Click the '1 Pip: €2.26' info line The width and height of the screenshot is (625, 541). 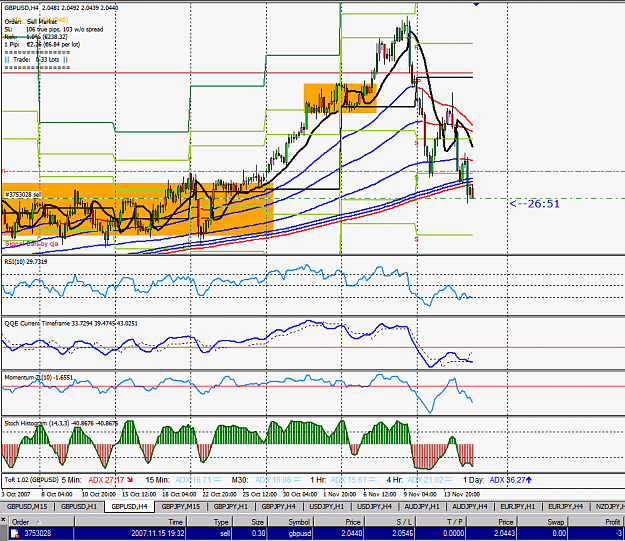42,44
